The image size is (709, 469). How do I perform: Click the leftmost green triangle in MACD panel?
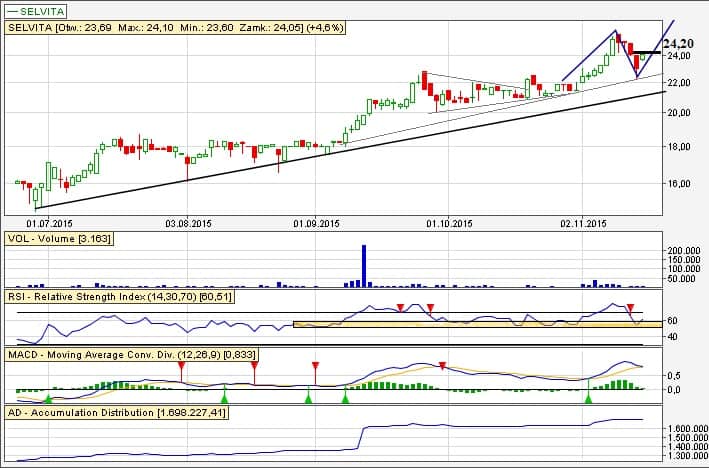point(47,399)
